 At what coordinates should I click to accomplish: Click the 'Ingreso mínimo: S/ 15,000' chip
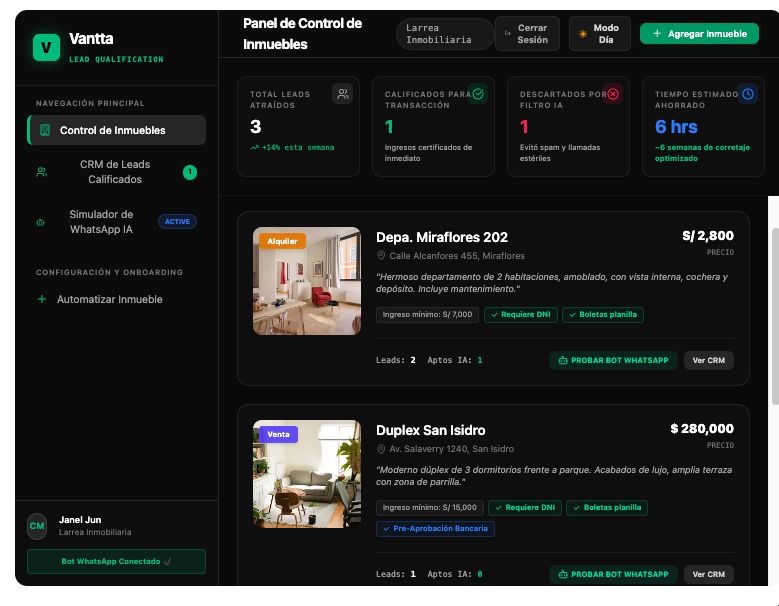pos(430,508)
